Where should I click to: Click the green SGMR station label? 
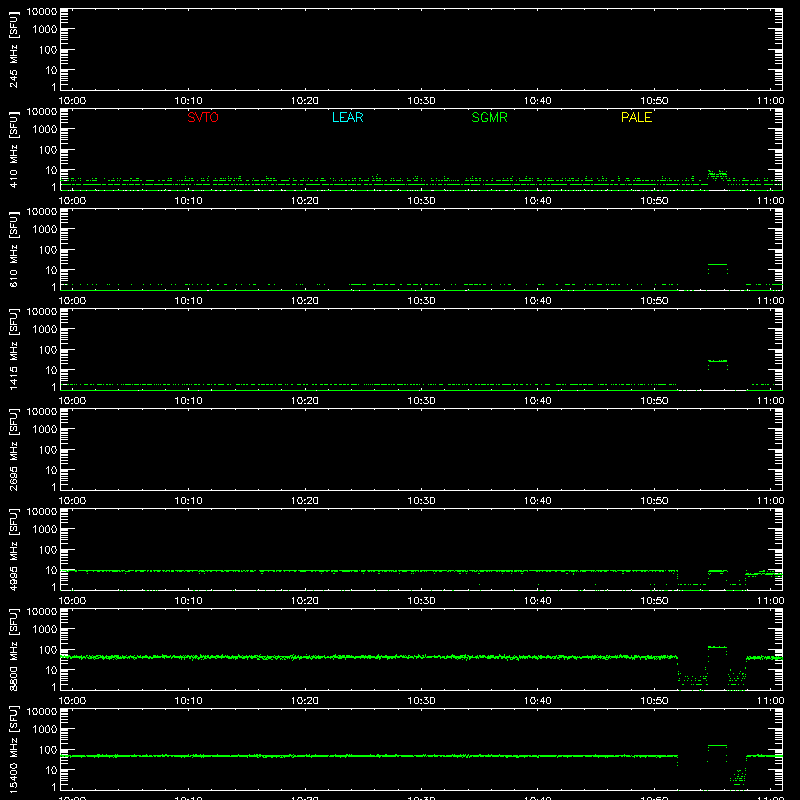point(489,117)
